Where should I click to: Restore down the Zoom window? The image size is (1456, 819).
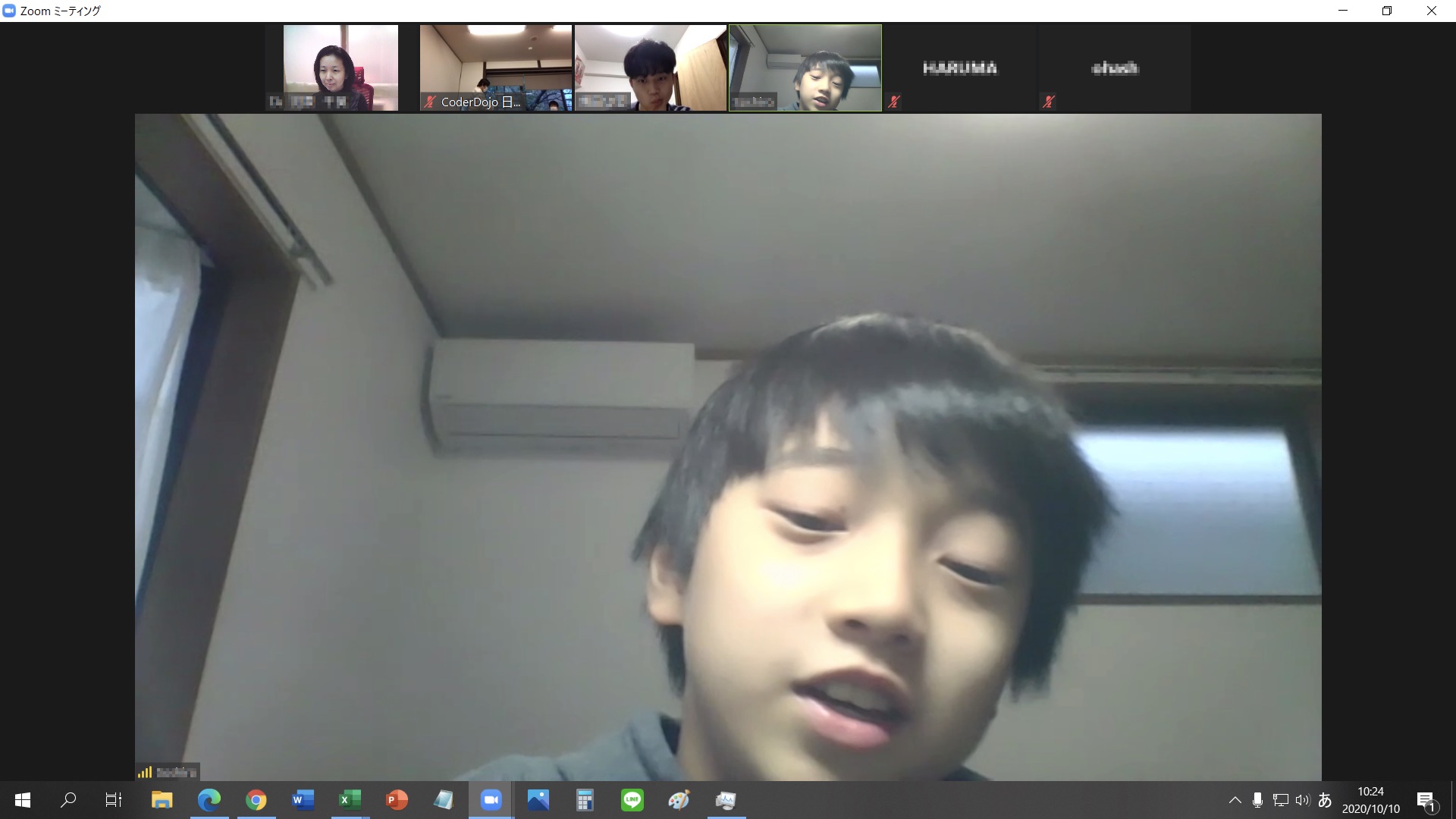pyautogui.click(x=1387, y=11)
